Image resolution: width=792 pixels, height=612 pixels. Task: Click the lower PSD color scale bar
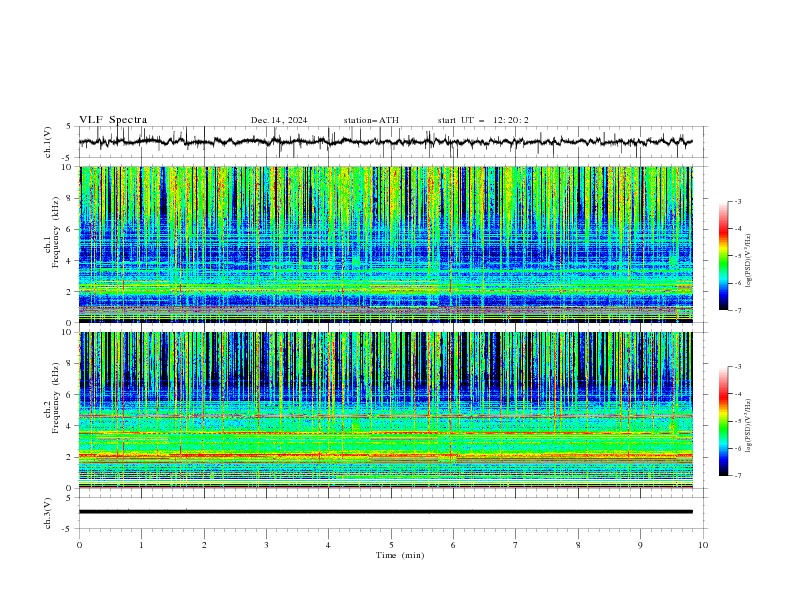[x=724, y=421]
